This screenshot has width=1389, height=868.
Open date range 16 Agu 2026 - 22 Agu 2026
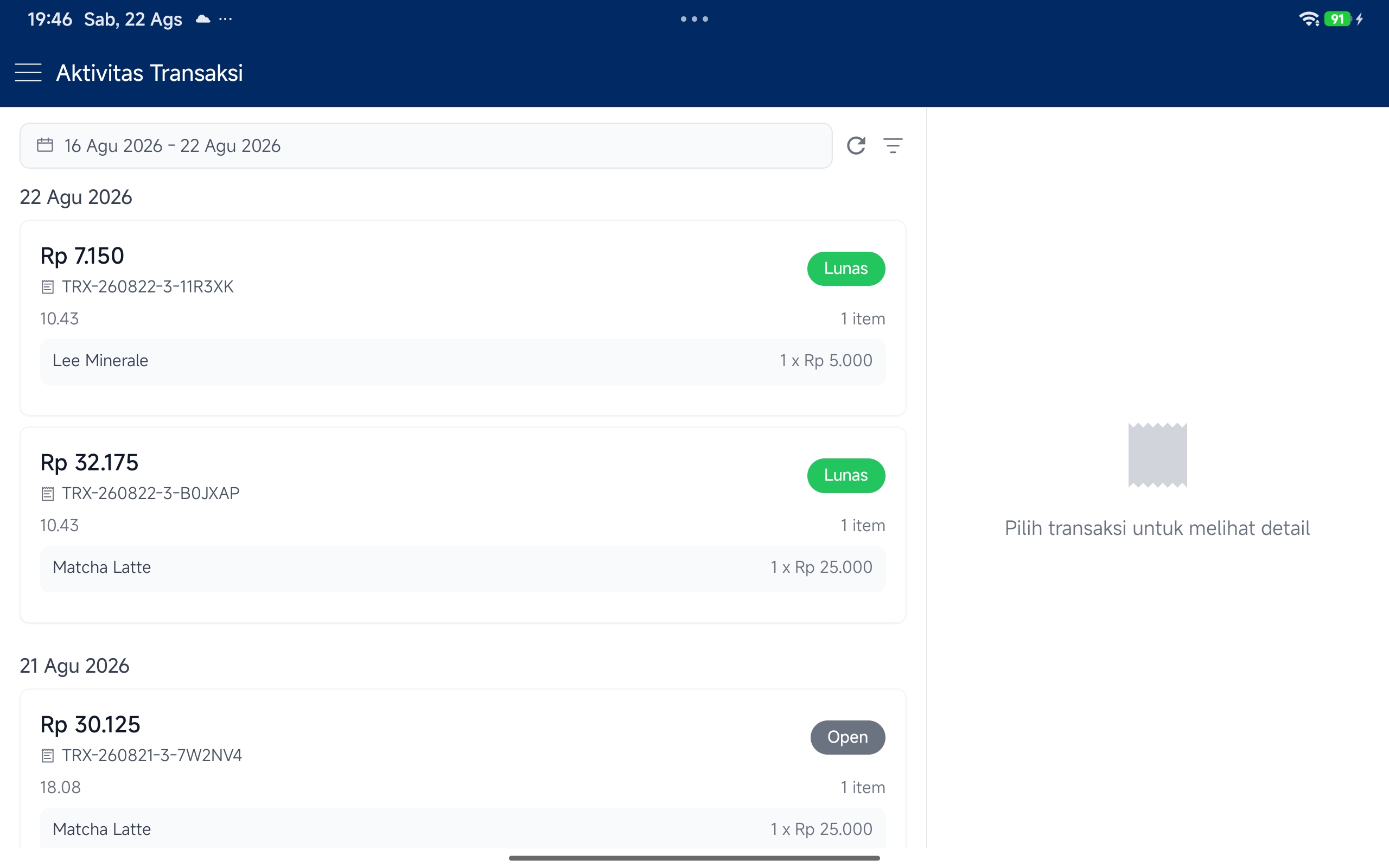coord(426,146)
